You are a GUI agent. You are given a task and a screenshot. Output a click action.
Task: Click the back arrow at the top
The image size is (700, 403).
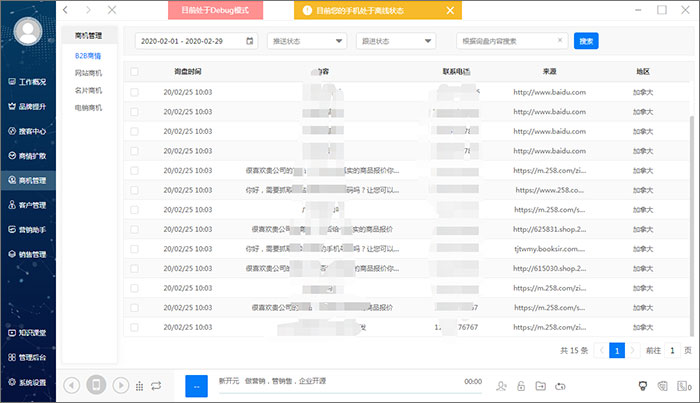pos(67,11)
